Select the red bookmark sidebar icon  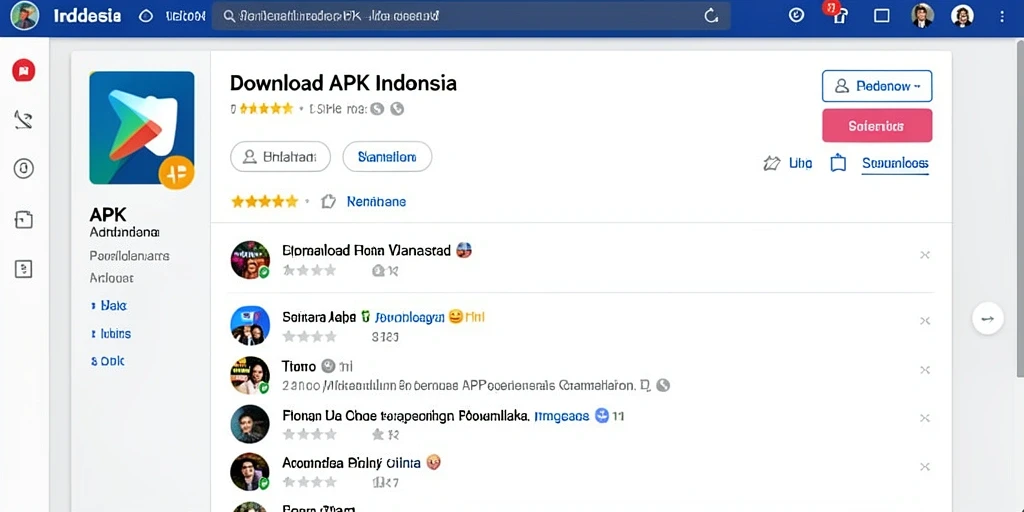pyautogui.click(x=24, y=70)
